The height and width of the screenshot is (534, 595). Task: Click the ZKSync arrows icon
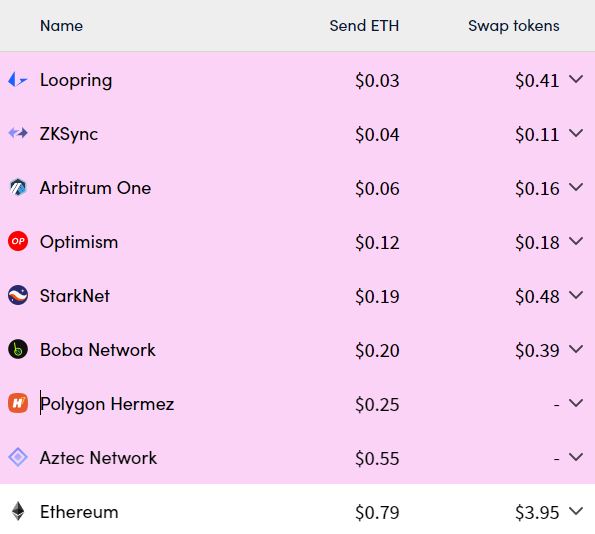tap(18, 133)
